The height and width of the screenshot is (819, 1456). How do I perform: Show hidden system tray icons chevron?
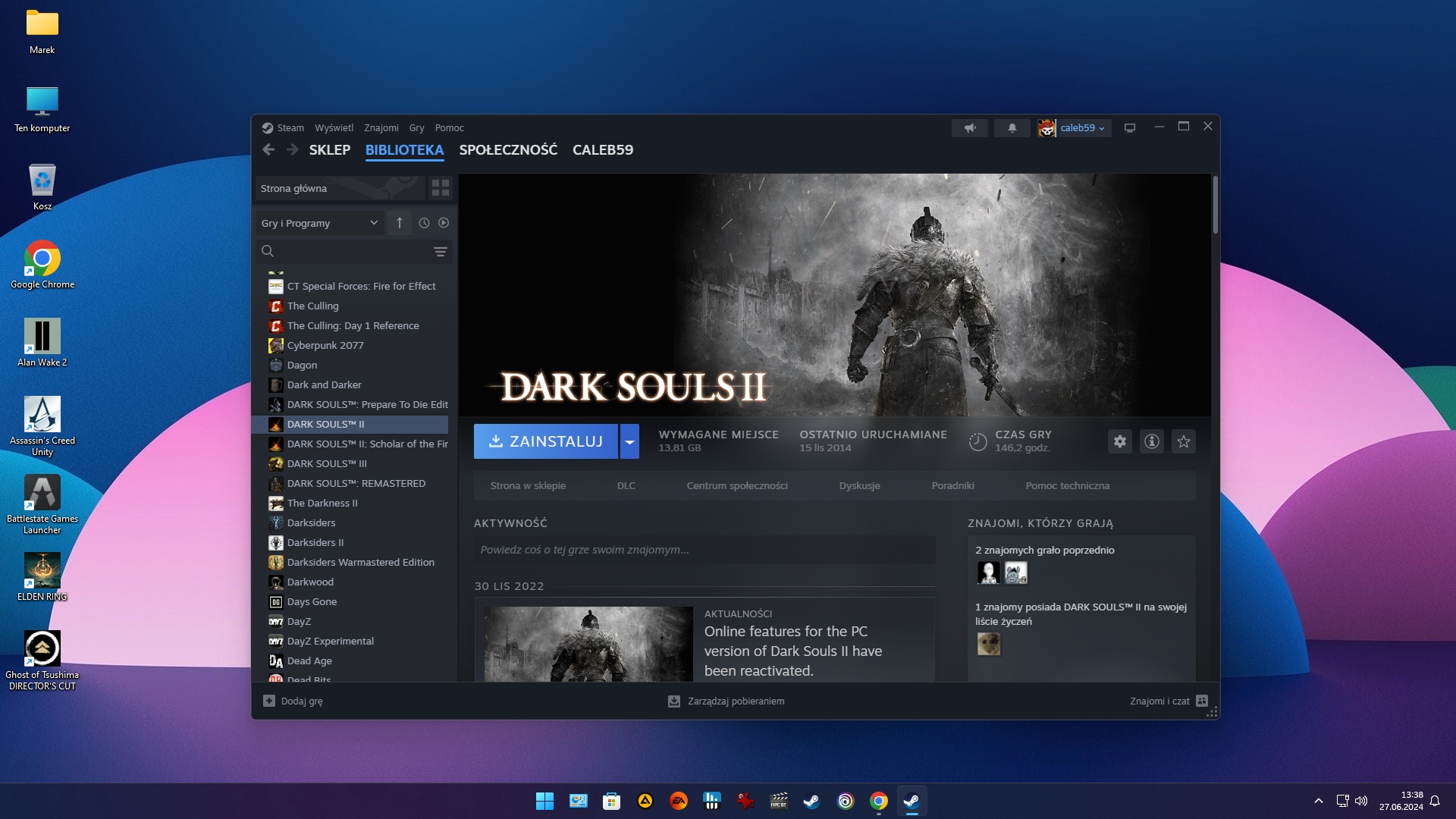(1319, 801)
